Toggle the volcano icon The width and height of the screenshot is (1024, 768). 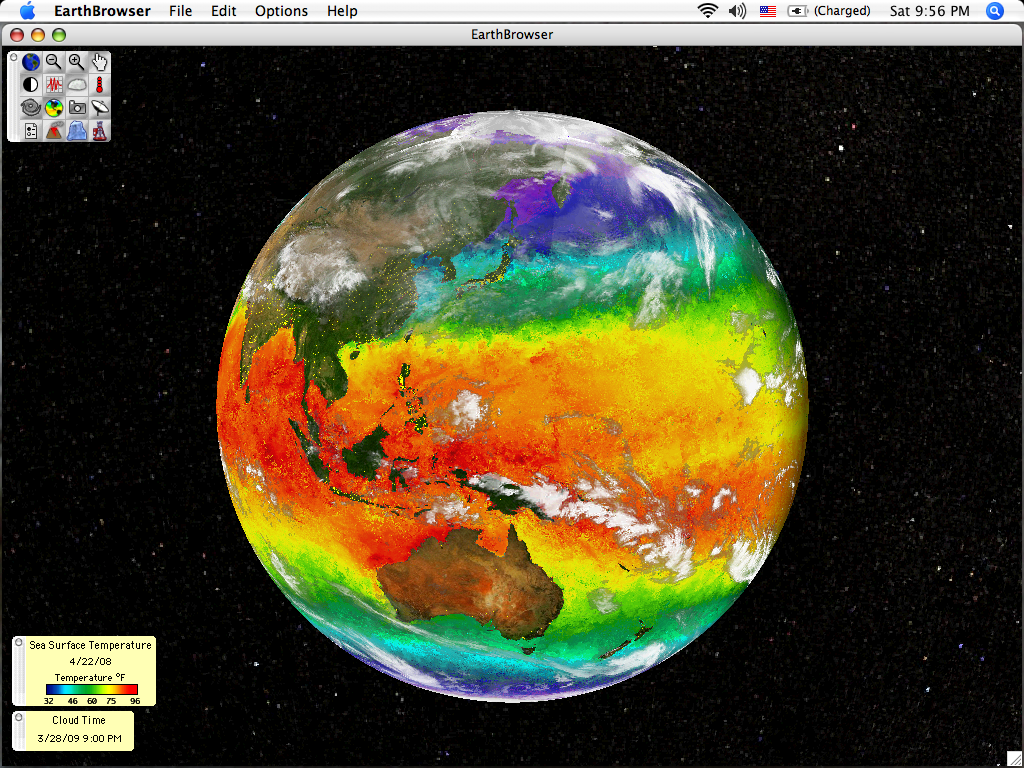54,131
